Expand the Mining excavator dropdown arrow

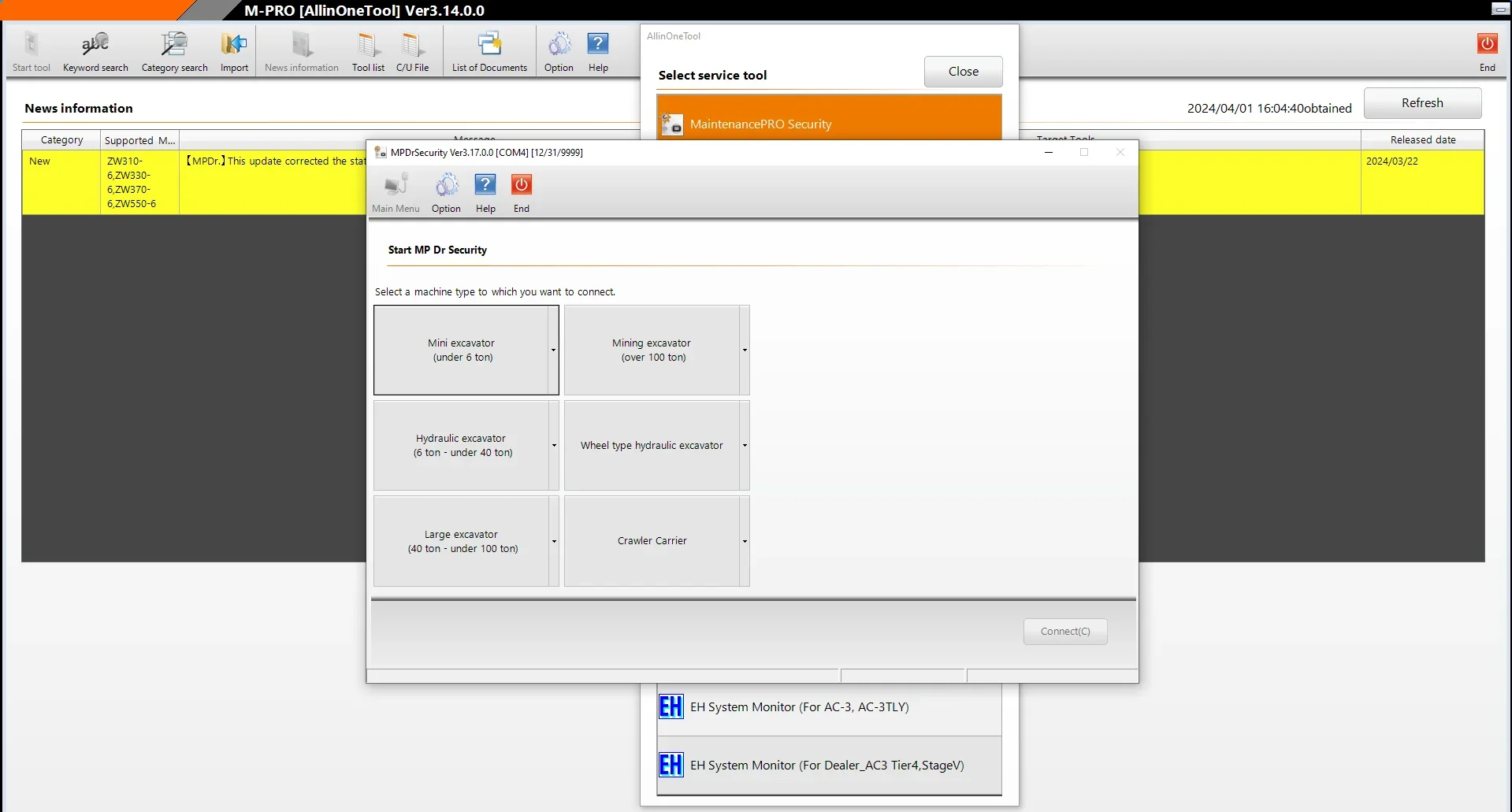(745, 350)
